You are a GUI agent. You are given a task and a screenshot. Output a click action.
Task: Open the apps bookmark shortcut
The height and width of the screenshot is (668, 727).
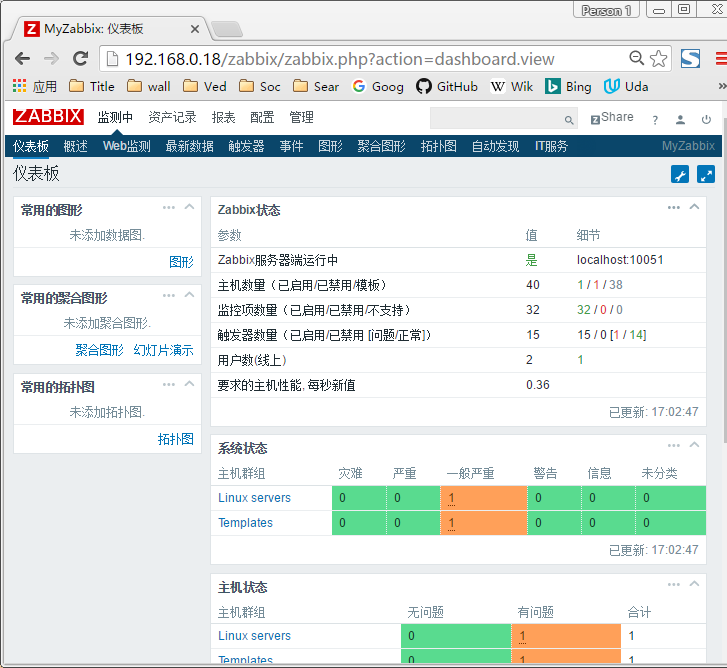[x=35, y=86]
